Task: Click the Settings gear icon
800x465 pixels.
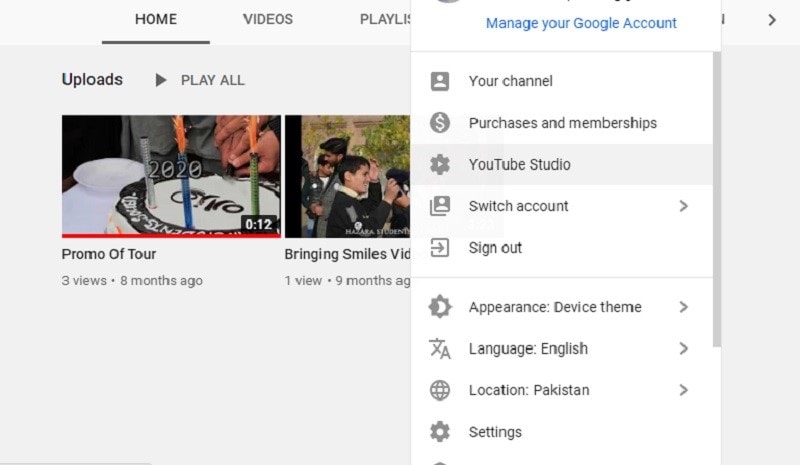Action: (440, 432)
